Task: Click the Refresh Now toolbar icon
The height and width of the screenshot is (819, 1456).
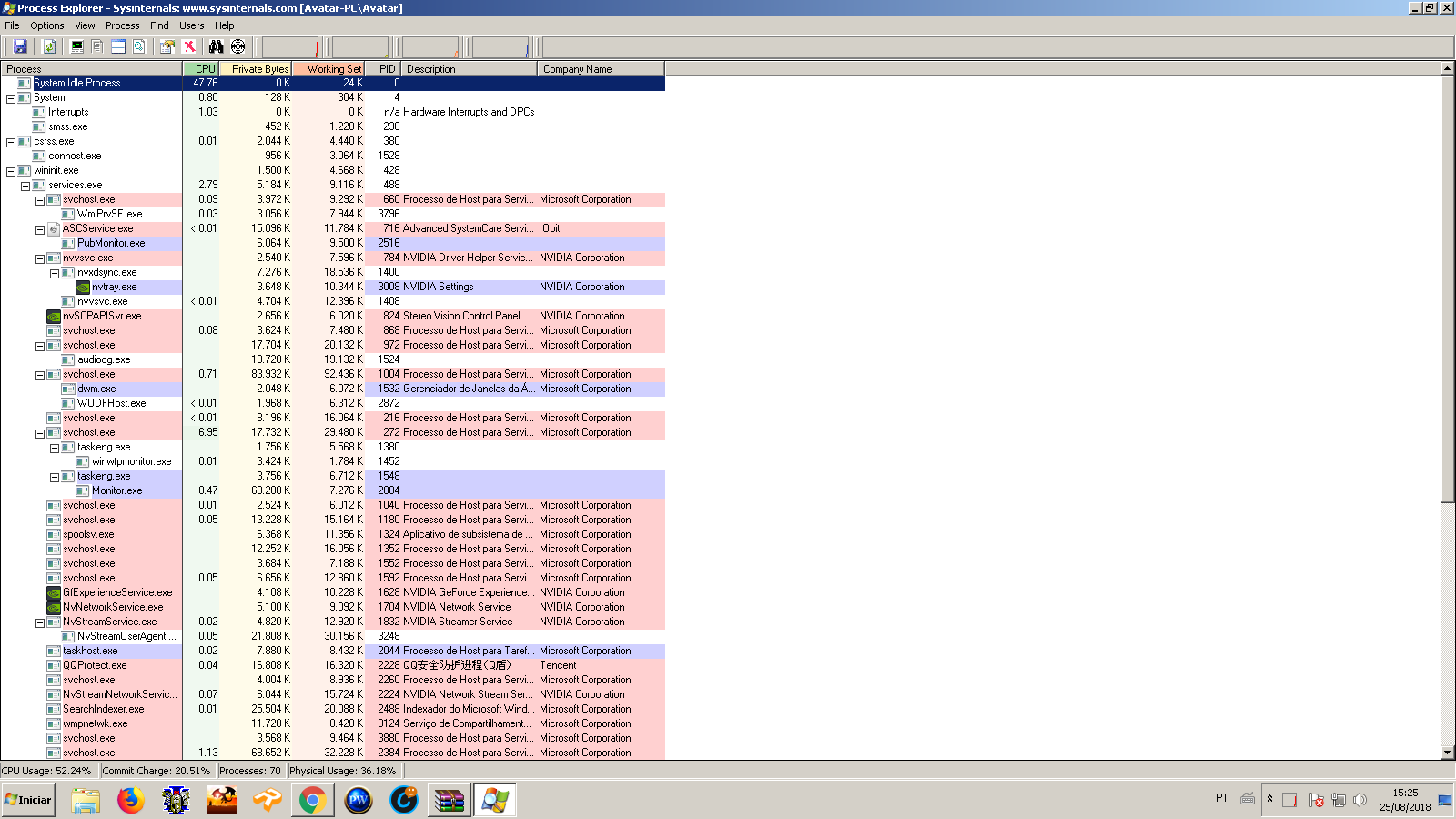Action: [49, 46]
